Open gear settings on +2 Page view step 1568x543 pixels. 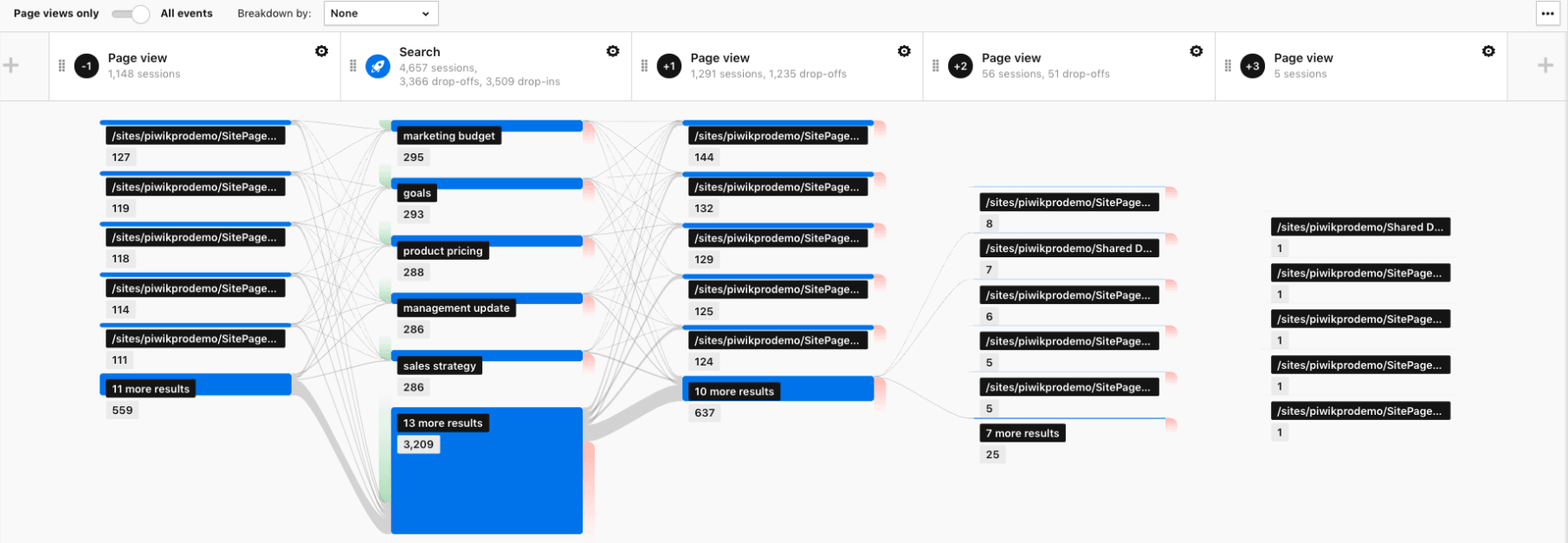[x=1196, y=52]
